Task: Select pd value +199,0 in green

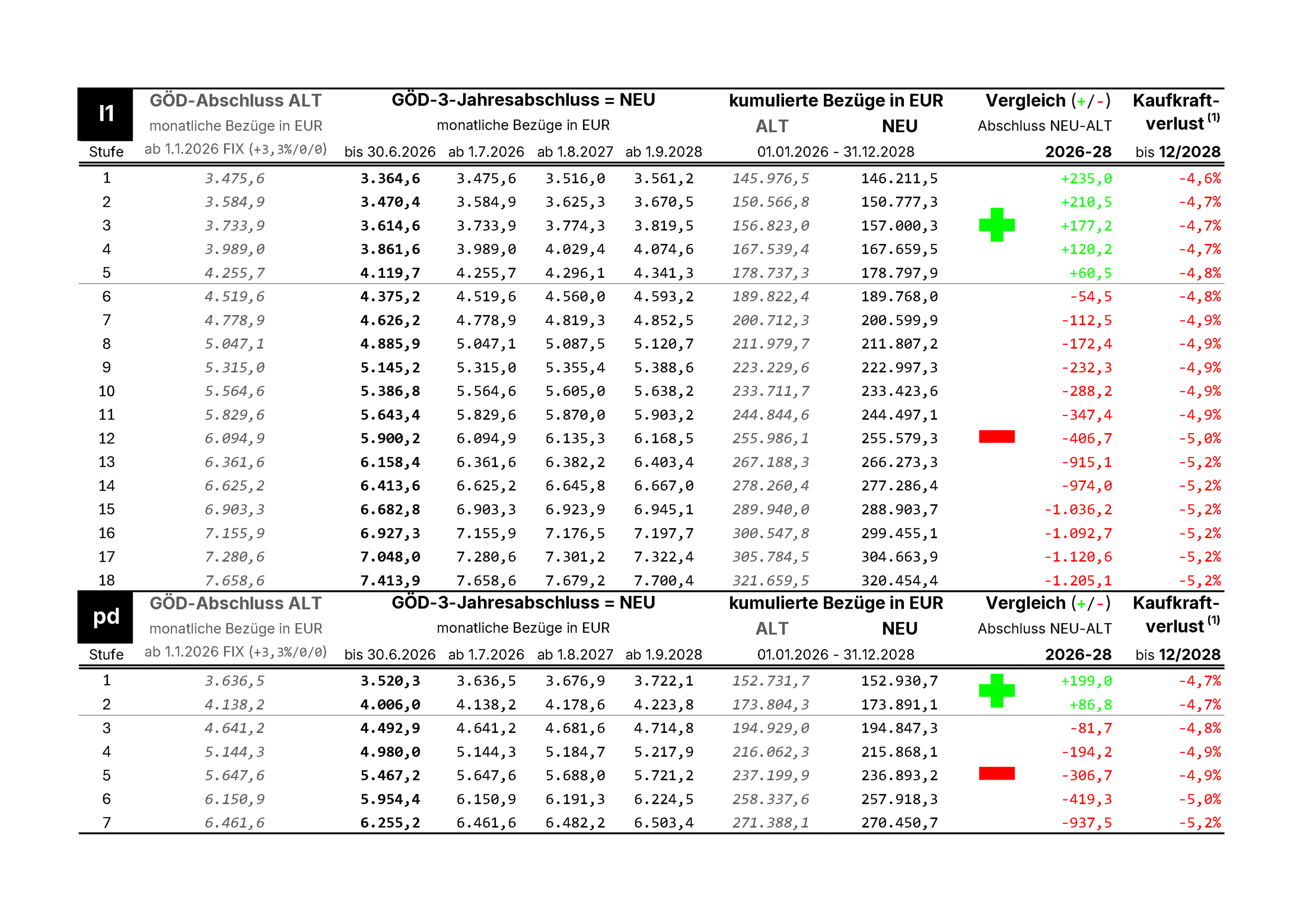Action: [1086, 681]
